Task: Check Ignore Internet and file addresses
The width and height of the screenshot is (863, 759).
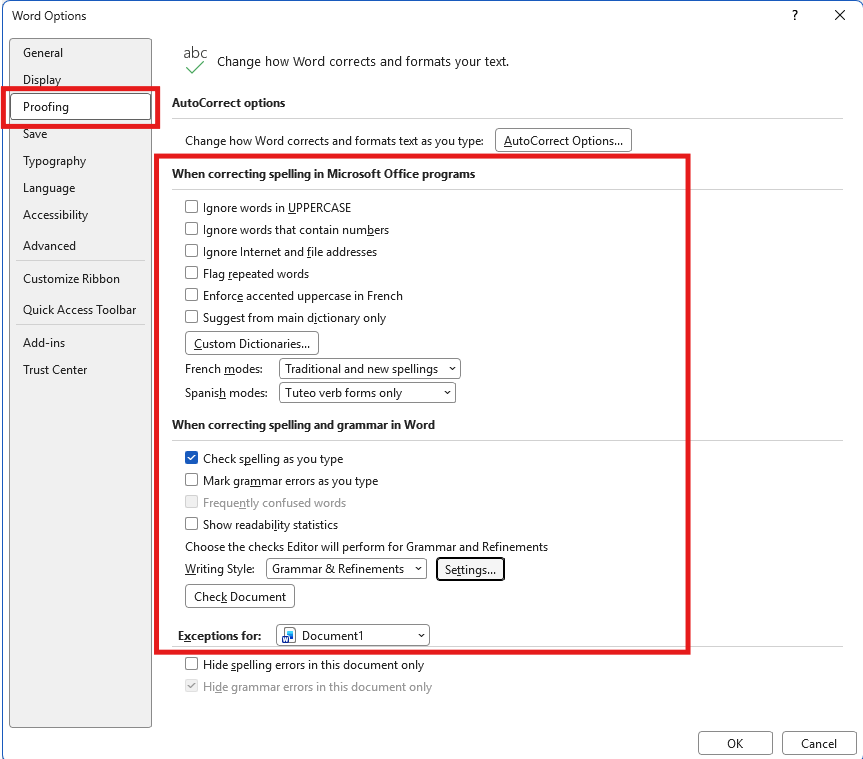Action: (x=192, y=251)
